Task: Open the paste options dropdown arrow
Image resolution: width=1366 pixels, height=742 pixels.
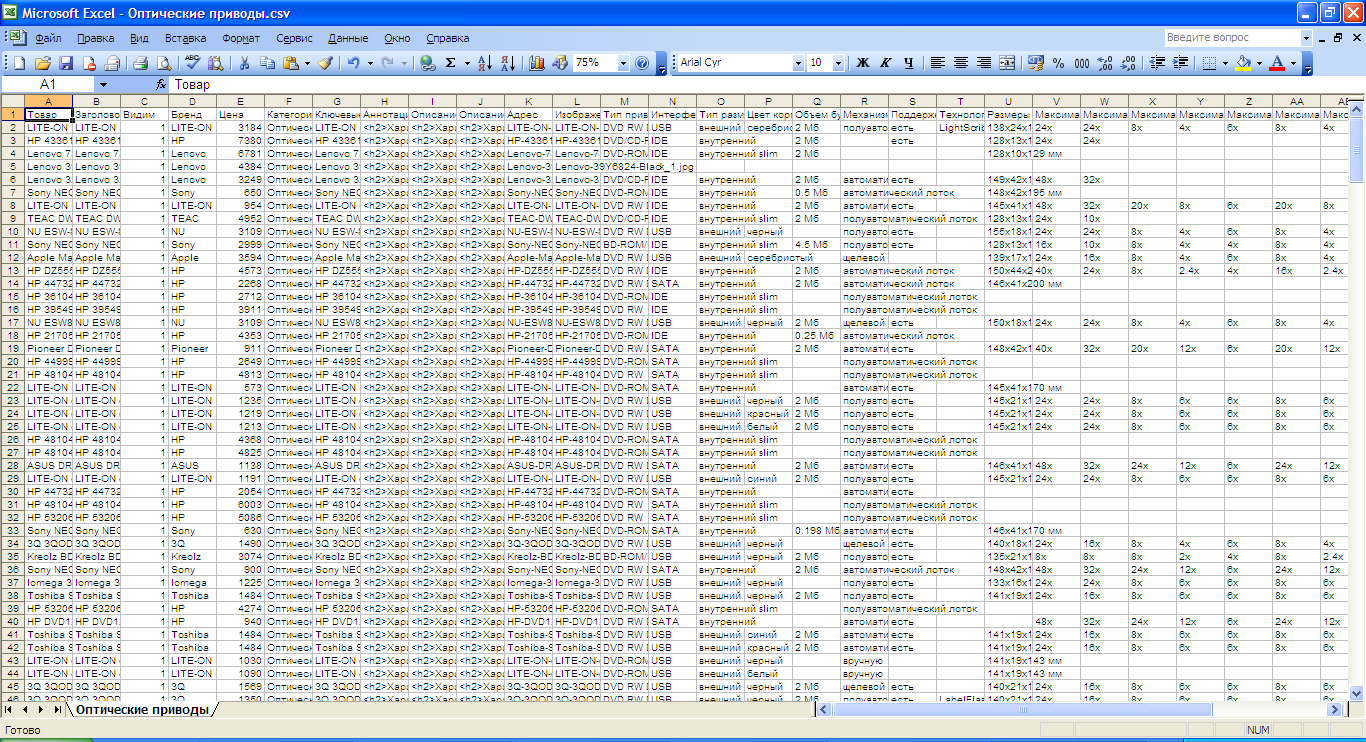Action: coord(306,63)
